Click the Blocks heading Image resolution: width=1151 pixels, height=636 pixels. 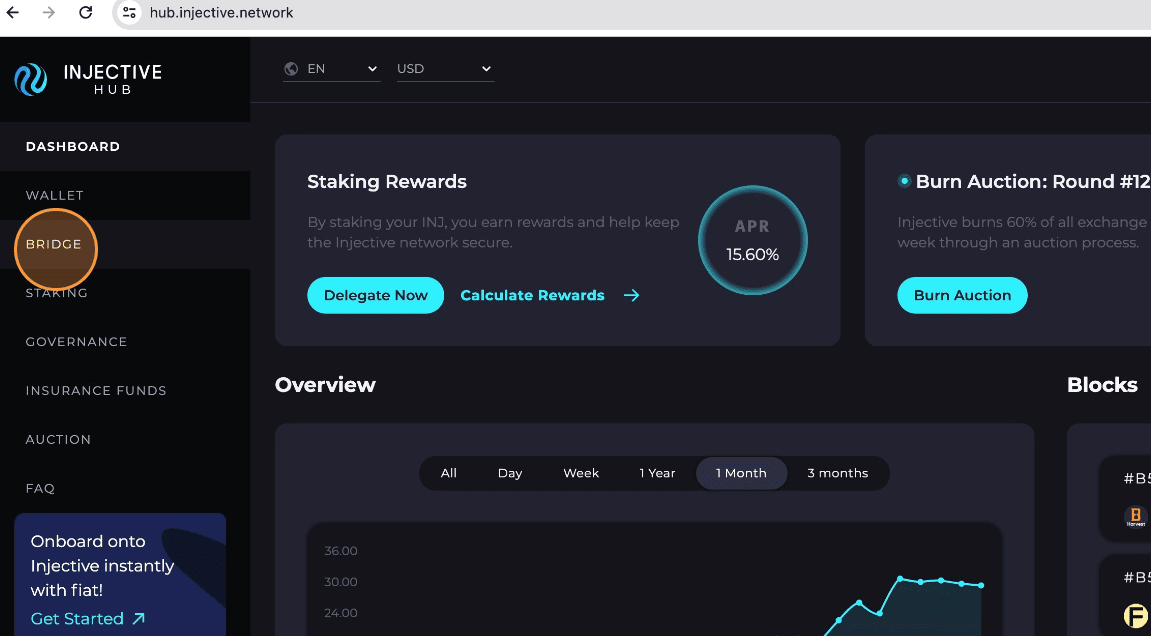pos(1102,385)
